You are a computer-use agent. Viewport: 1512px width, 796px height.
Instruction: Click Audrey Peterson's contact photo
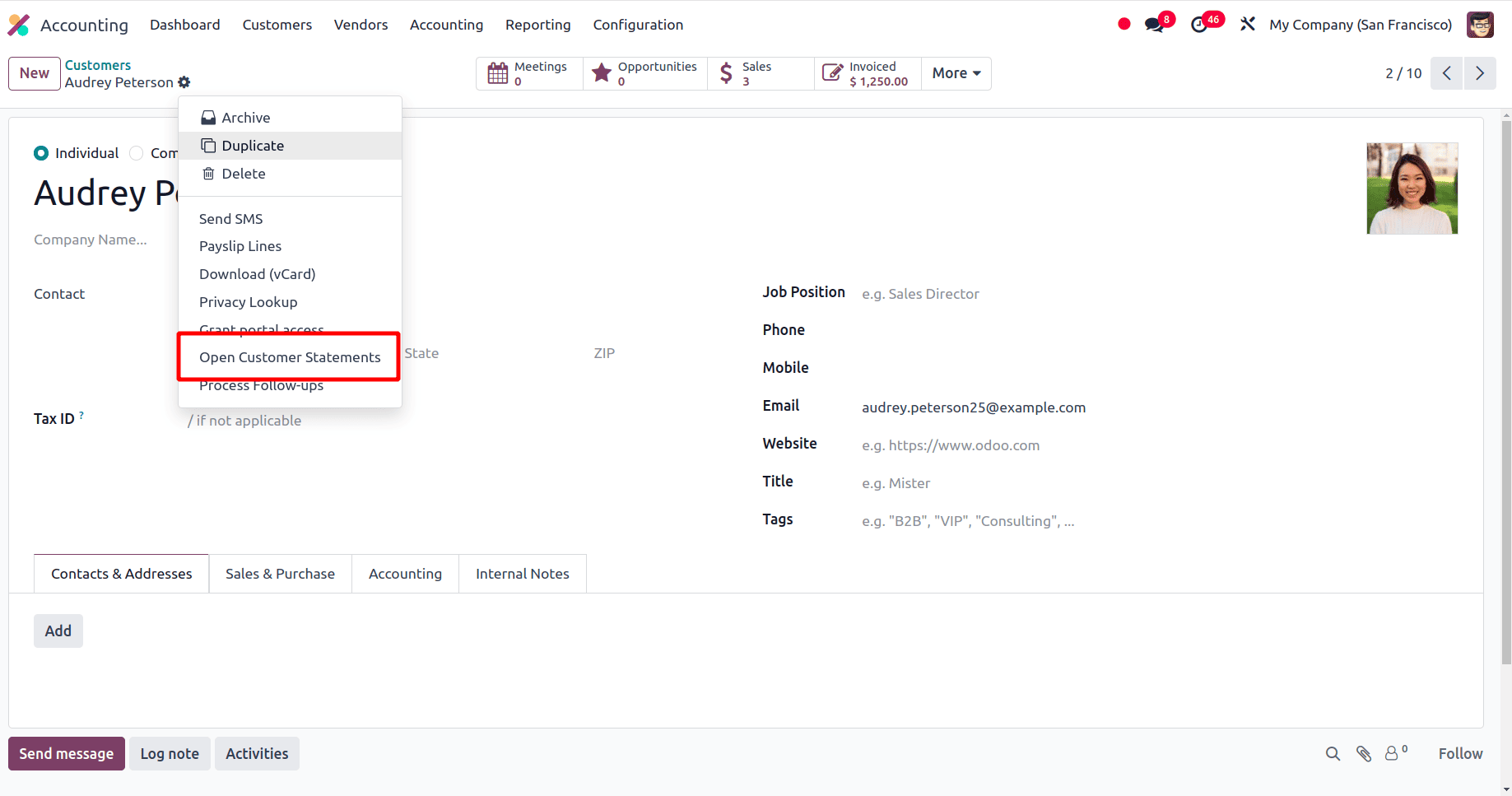1412,189
